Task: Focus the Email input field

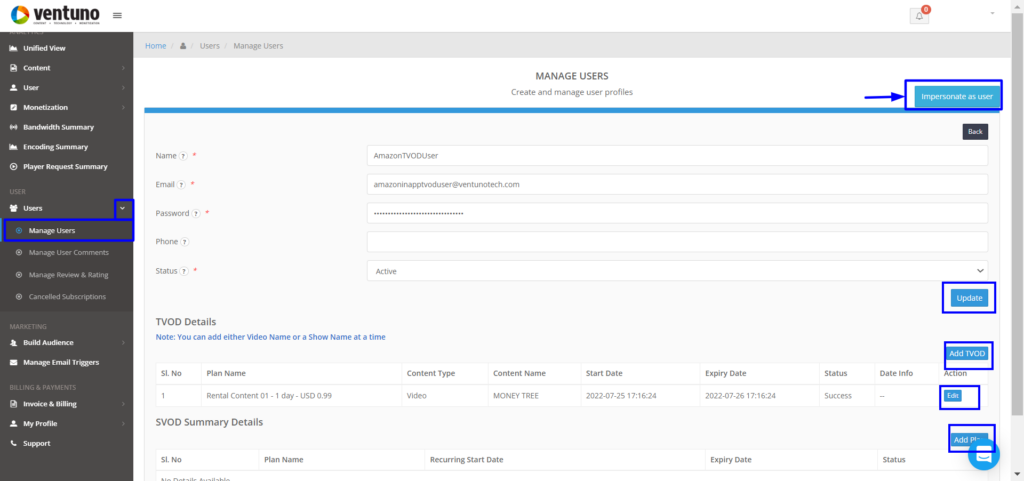Action: 677,184
